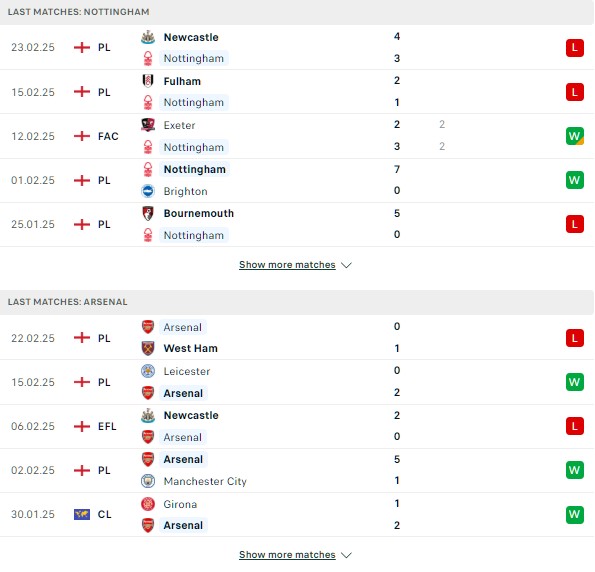Viewport: 595px width, 572px height.
Task: Click the West Ham club crest
Action: [148, 348]
